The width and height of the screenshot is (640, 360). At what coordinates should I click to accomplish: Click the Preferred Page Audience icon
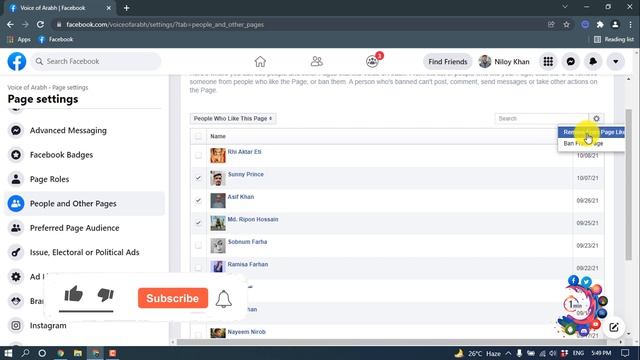coord(16,228)
